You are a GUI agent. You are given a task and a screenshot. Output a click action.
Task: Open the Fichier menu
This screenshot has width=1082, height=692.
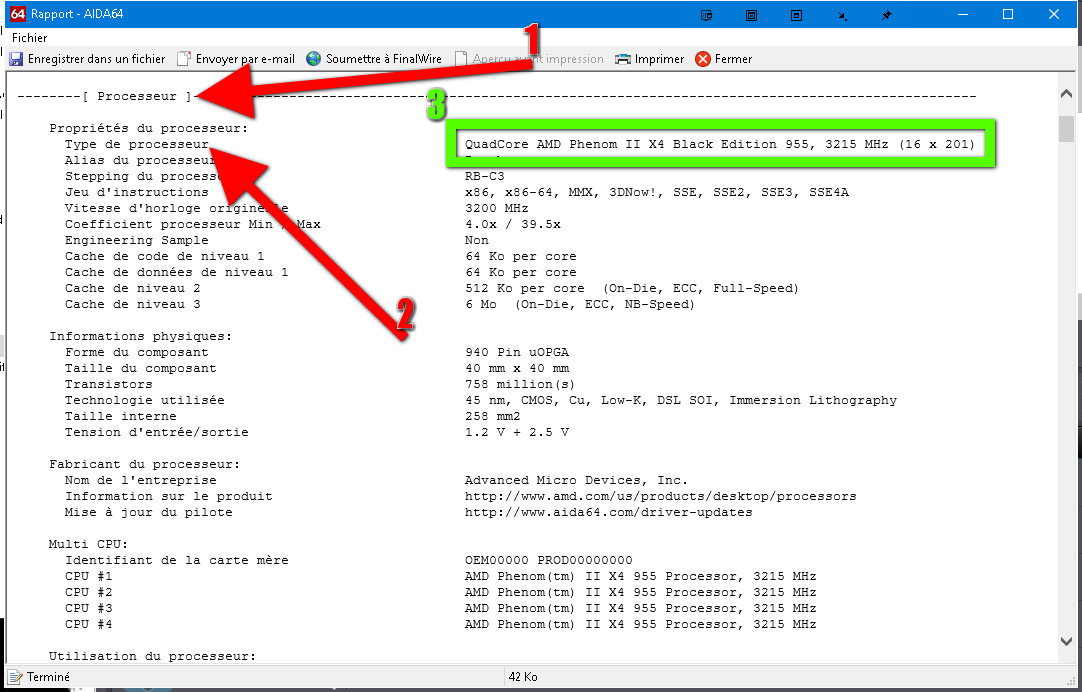tap(30, 38)
